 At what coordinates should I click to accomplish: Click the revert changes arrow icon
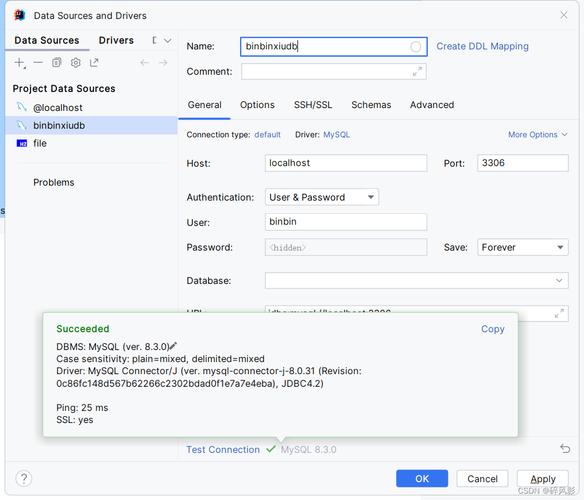point(565,449)
